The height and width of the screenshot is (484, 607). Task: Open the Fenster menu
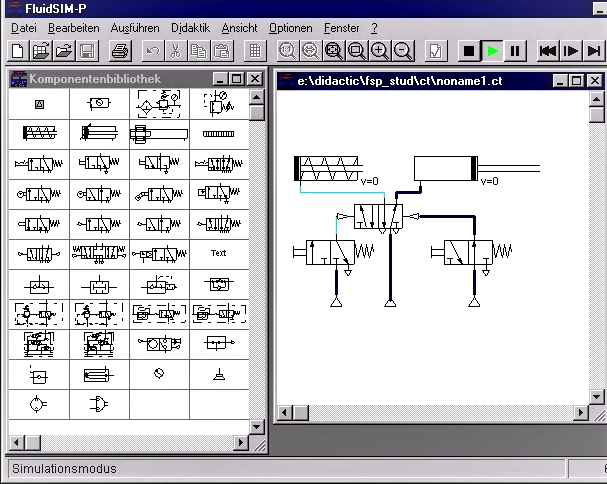point(341,28)
